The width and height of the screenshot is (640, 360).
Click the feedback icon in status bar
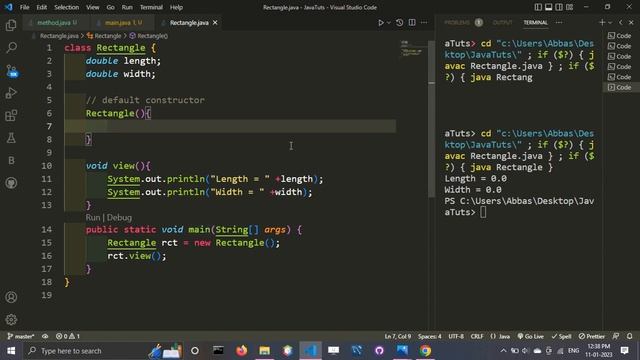616,336
